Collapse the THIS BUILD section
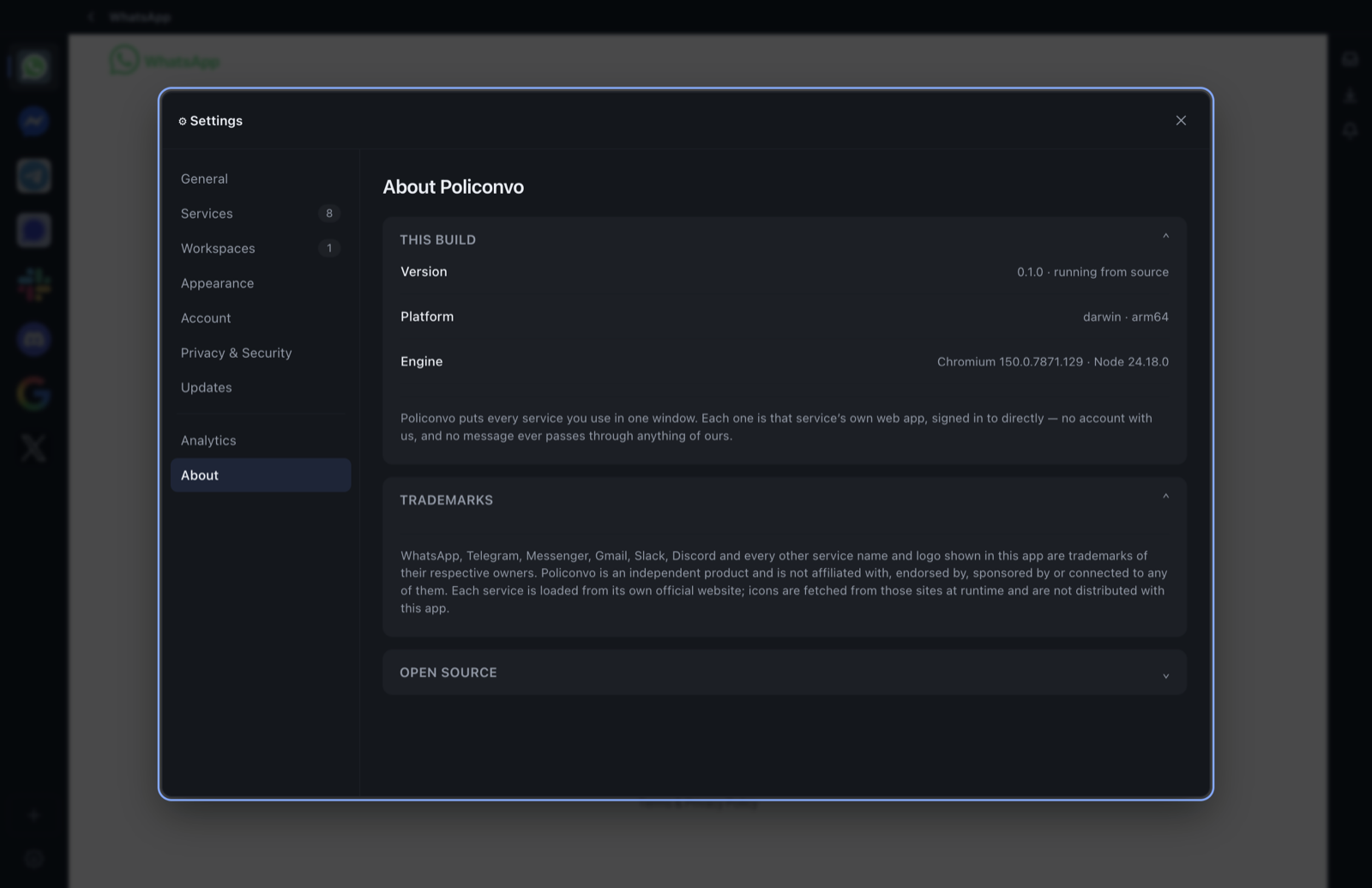 (x=1165, y=237)
